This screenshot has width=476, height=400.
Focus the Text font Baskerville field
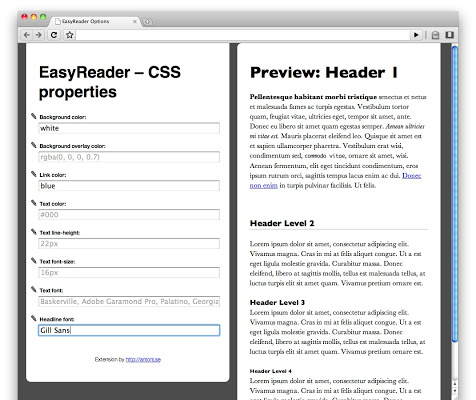pos(129,301)
